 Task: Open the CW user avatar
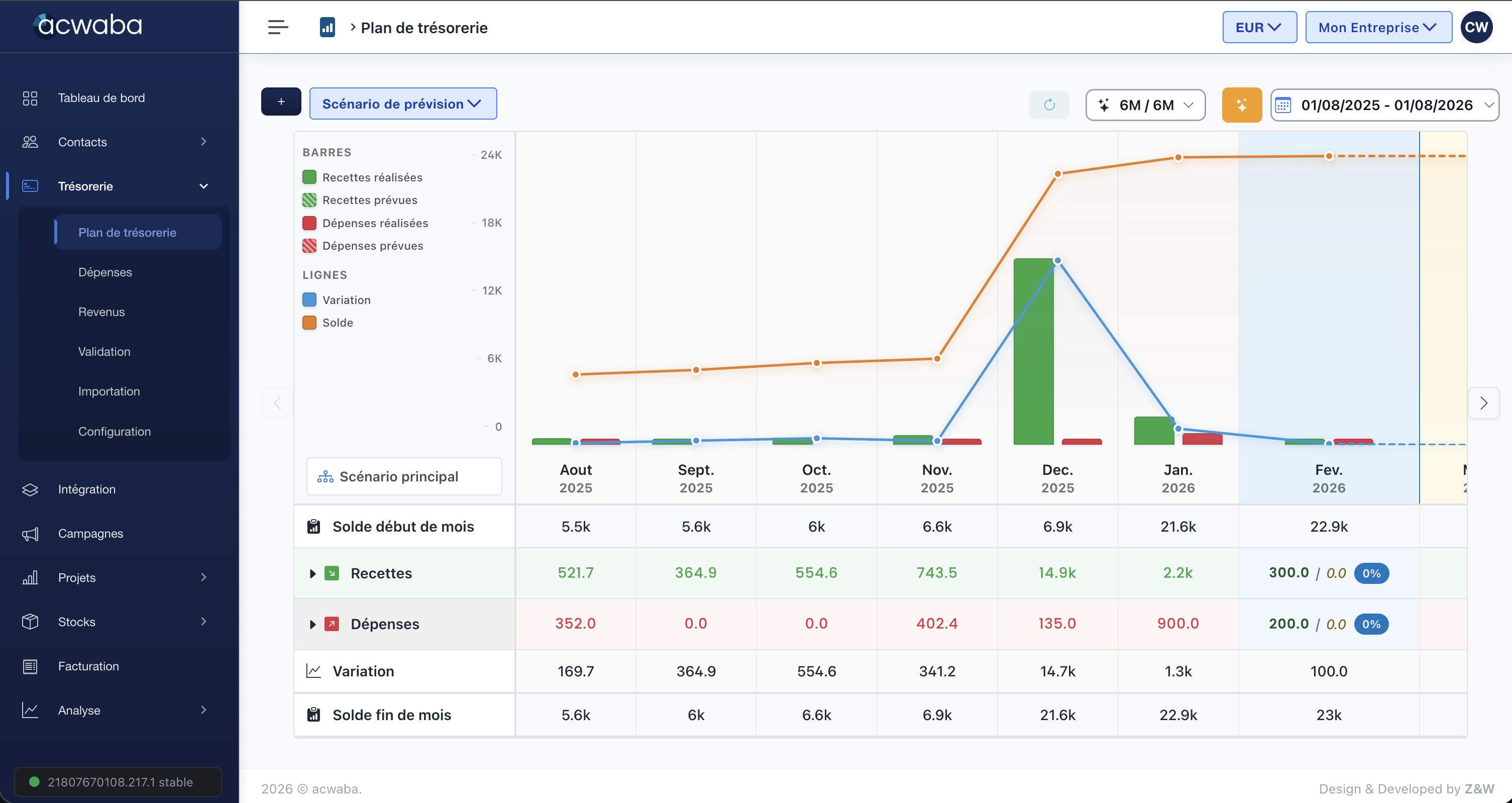1476,27
